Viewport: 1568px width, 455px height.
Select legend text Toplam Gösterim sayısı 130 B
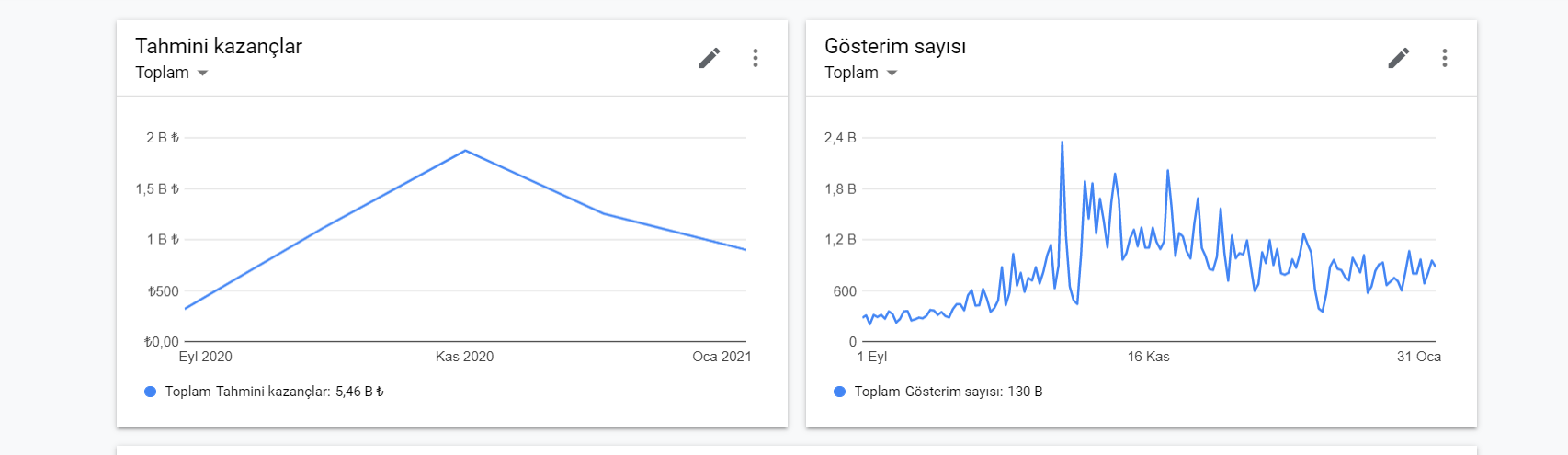click(949, 392)
